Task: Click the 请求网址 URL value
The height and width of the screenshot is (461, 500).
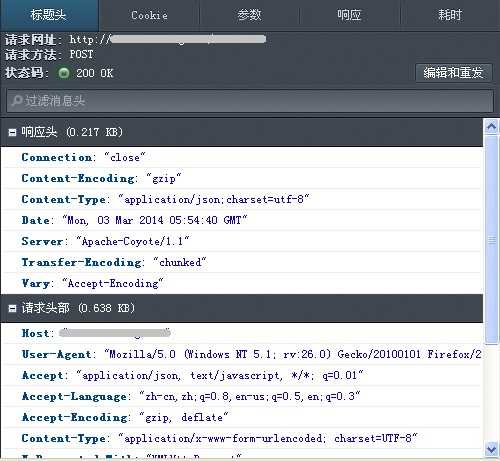Action: coord(168,39)
